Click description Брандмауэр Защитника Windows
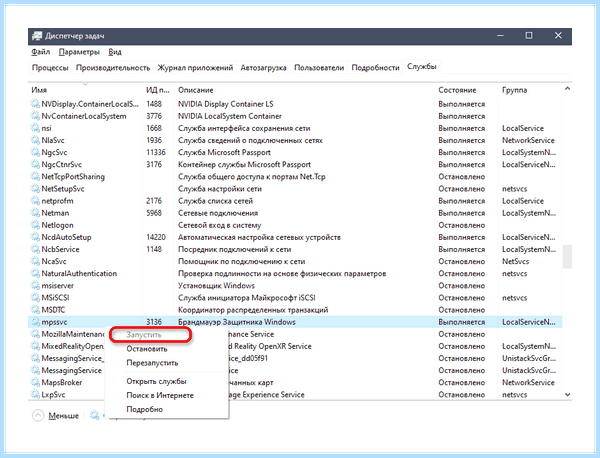This screenshot has width=600, height=458. click(237, 322)
